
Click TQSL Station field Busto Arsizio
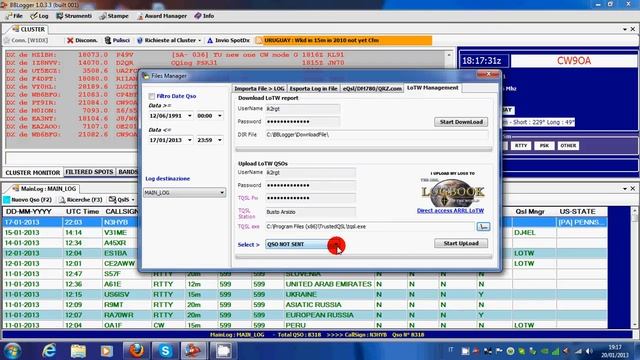310,212
